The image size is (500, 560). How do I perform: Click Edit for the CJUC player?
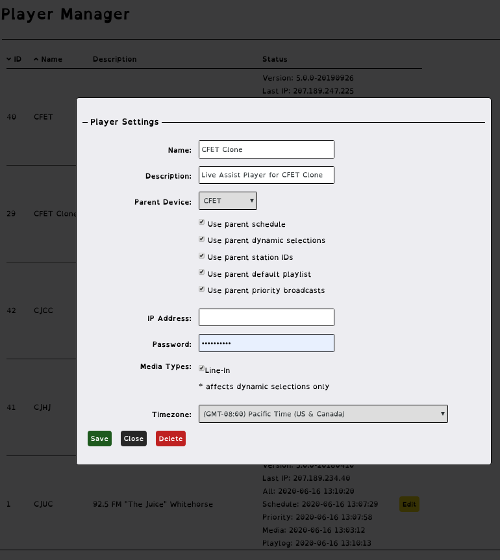(409, 504)
